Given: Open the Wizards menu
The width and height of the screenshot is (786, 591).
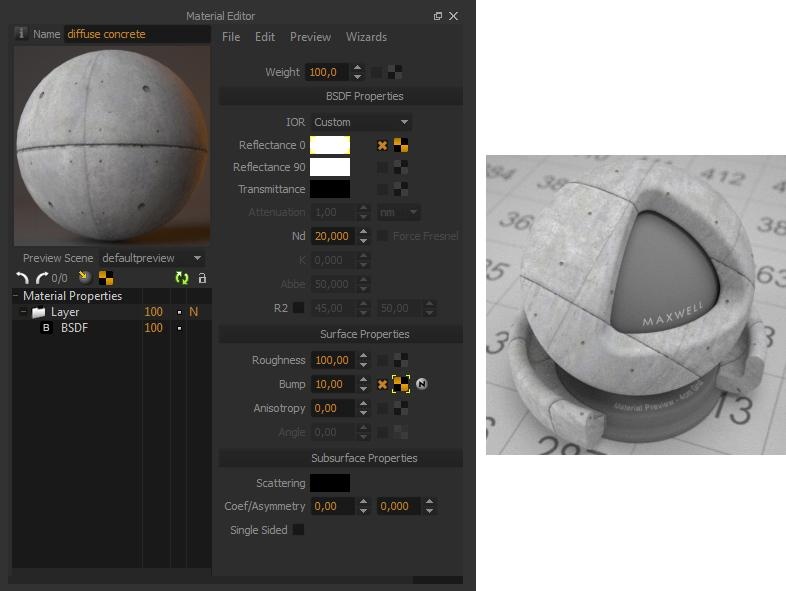Looking at the screenshot, I should click(366, 37).
